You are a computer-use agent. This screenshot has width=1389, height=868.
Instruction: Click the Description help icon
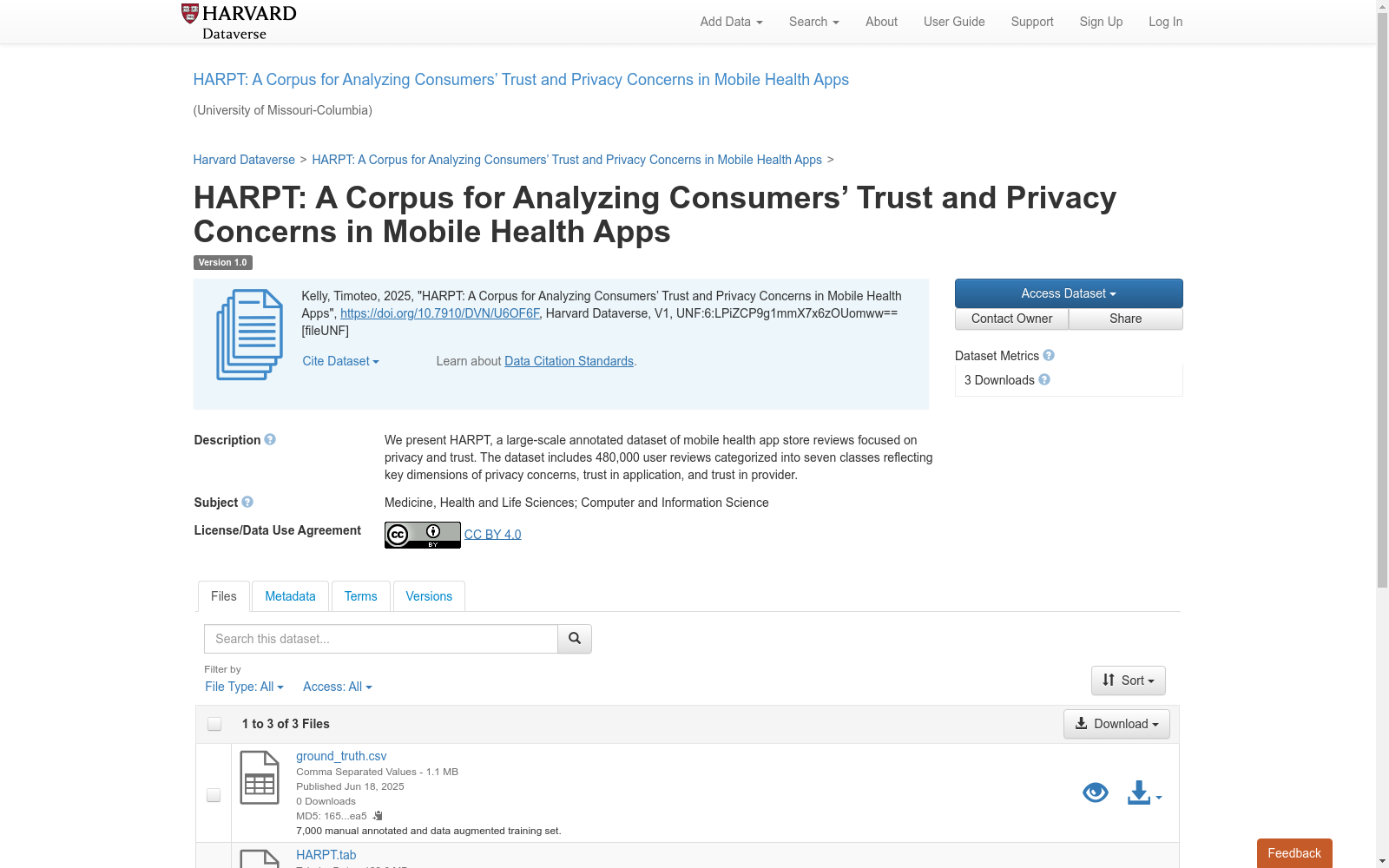point(270,440)
